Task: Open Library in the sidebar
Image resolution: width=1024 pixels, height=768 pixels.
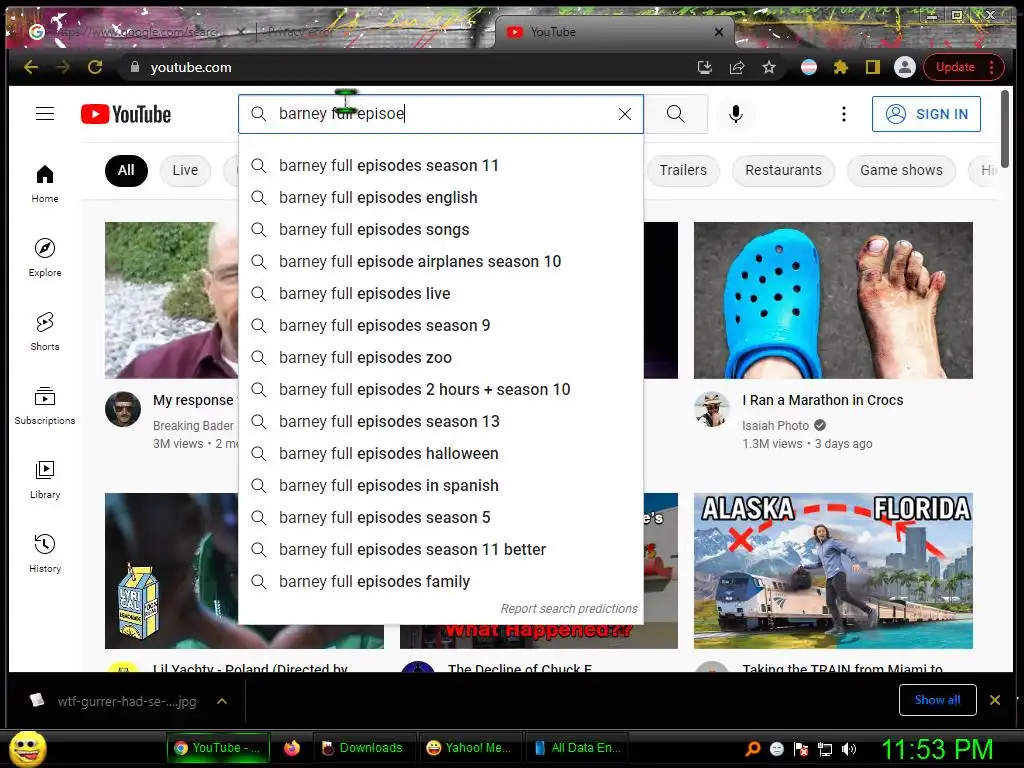Action: pyautogui.click(x=44, y=479)
